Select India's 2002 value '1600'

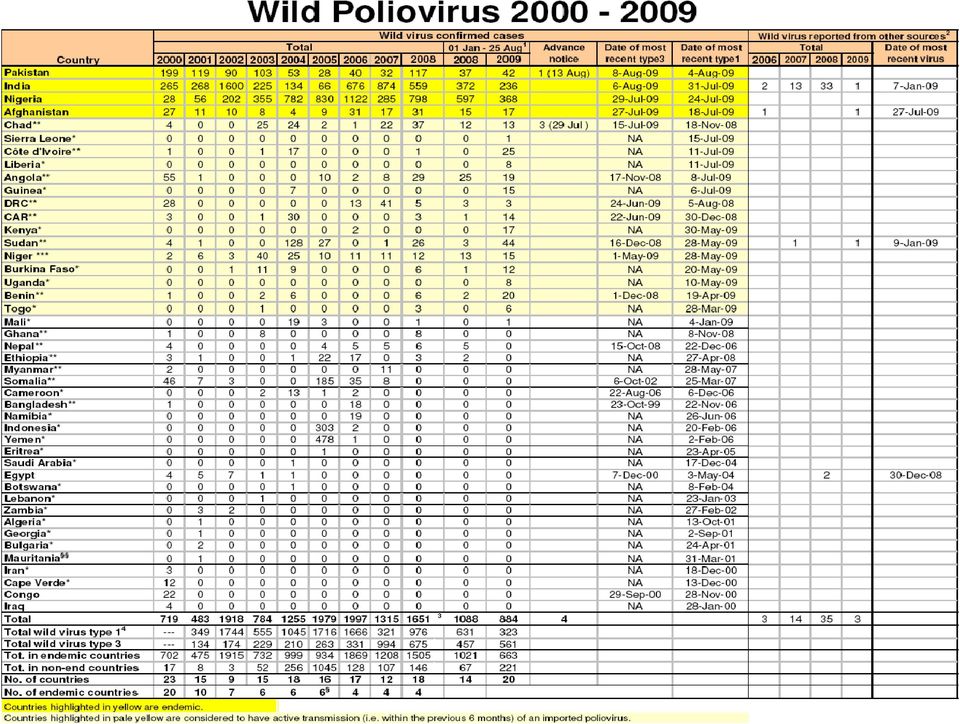click(x=231, y=86)
